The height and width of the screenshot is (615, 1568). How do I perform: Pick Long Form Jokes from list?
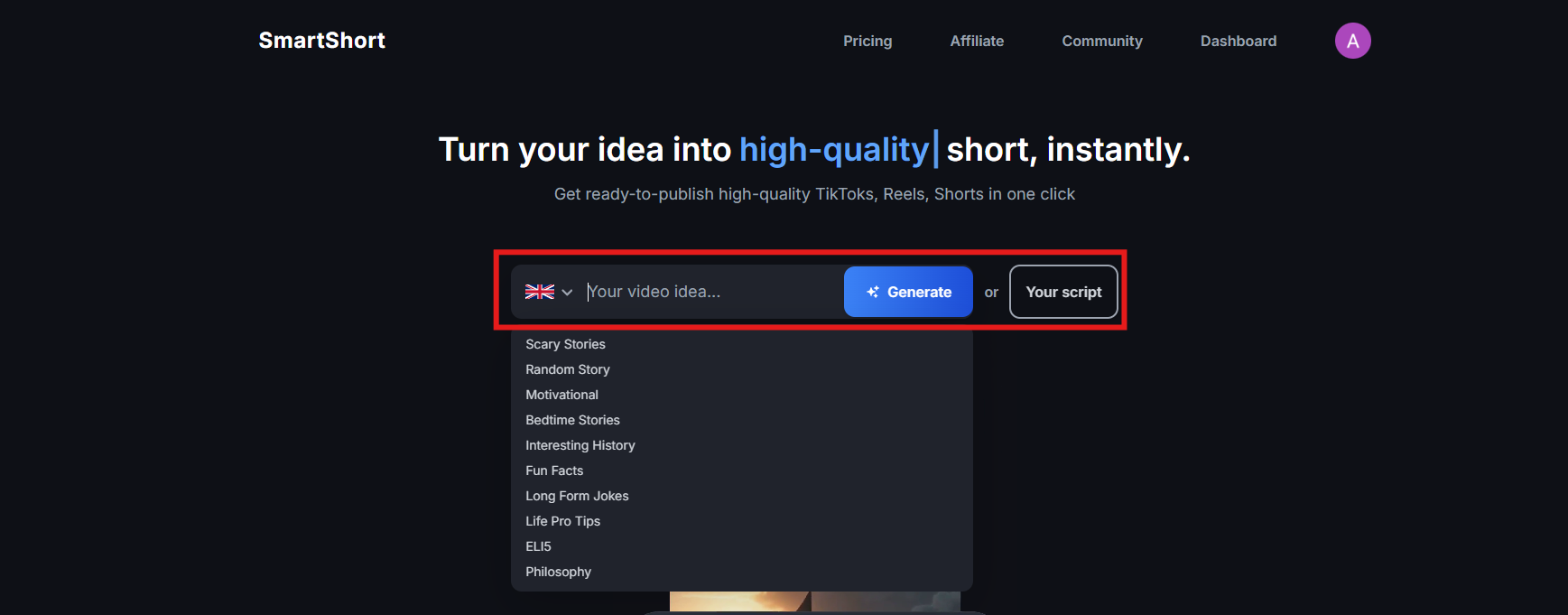click(577, 496)
